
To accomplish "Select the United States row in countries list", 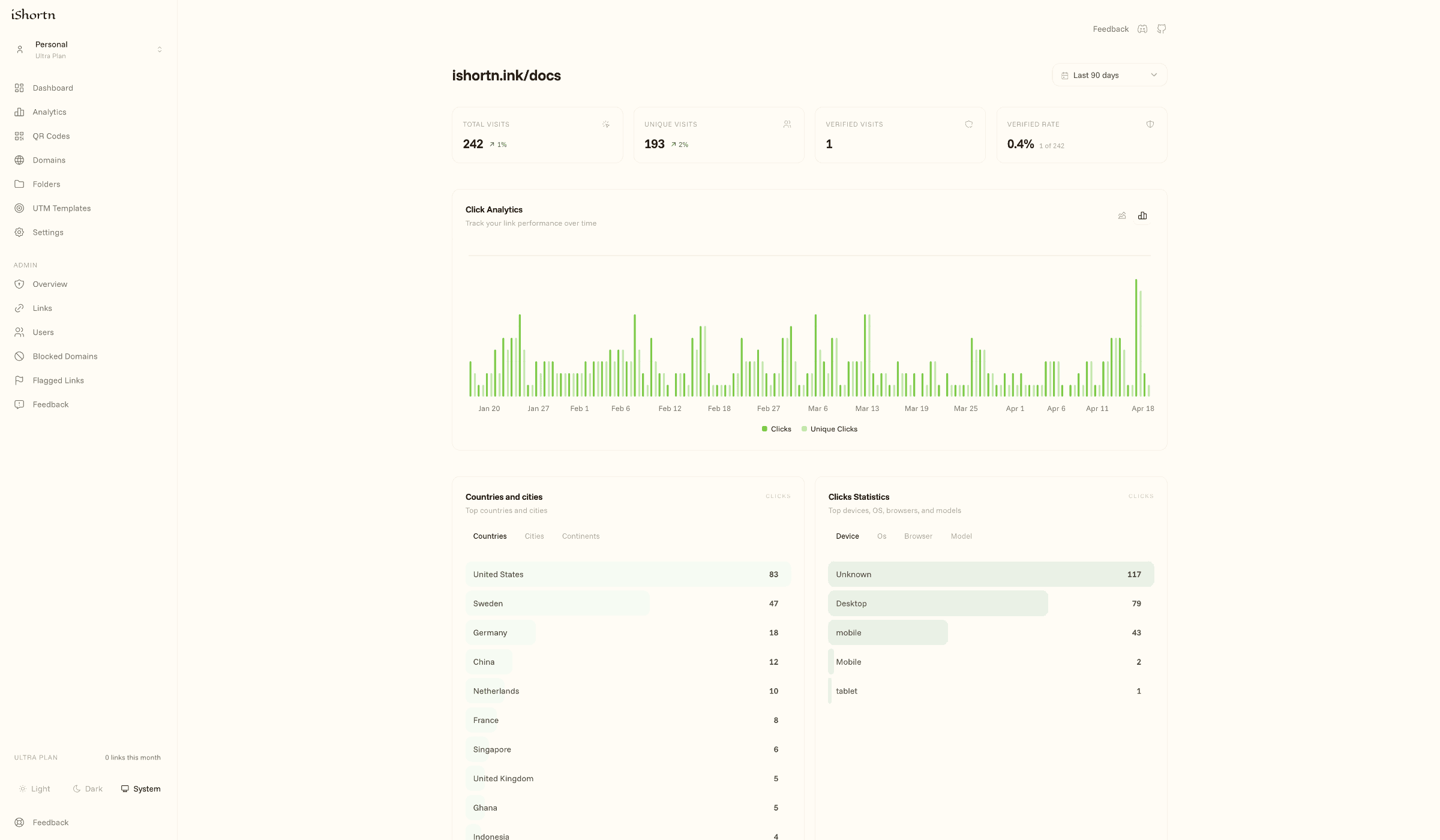I will [x=628, y=574].
